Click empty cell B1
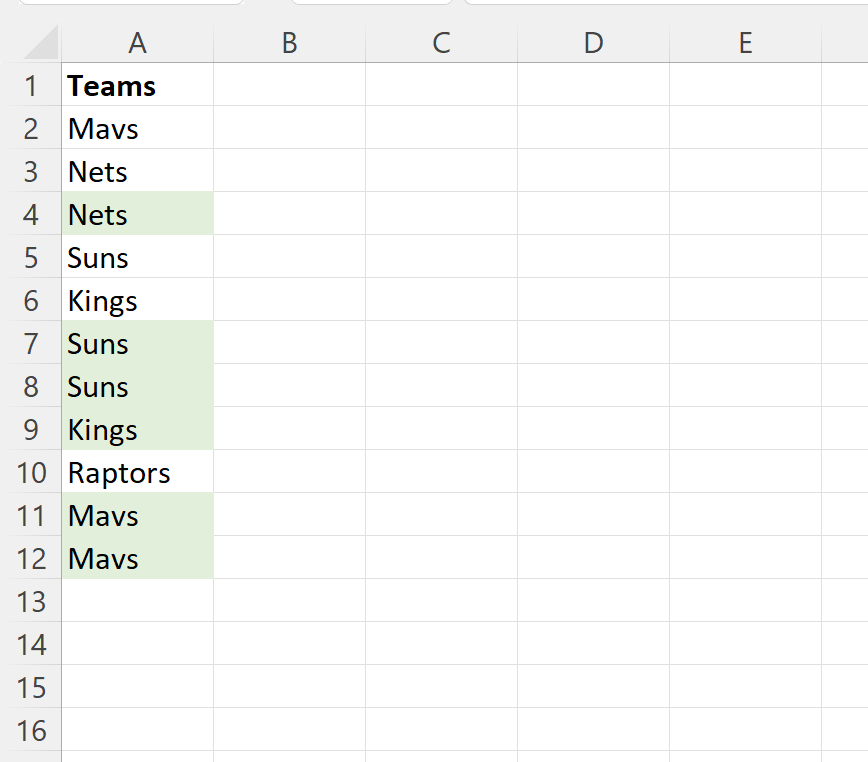Viewport: 868px width, 762px height. (x=290, y=85)
